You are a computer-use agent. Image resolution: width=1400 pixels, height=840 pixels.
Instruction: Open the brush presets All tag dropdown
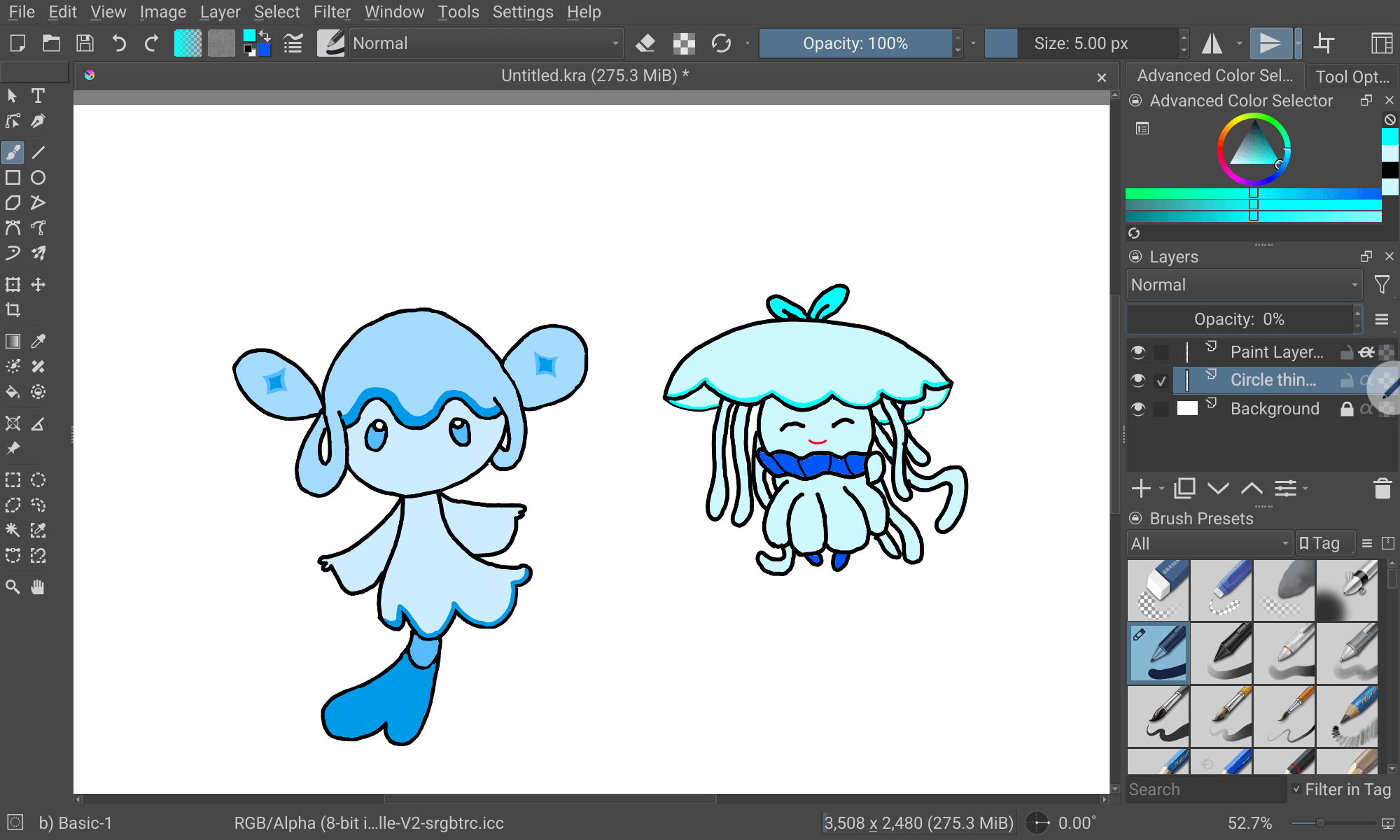point(1209,544)
